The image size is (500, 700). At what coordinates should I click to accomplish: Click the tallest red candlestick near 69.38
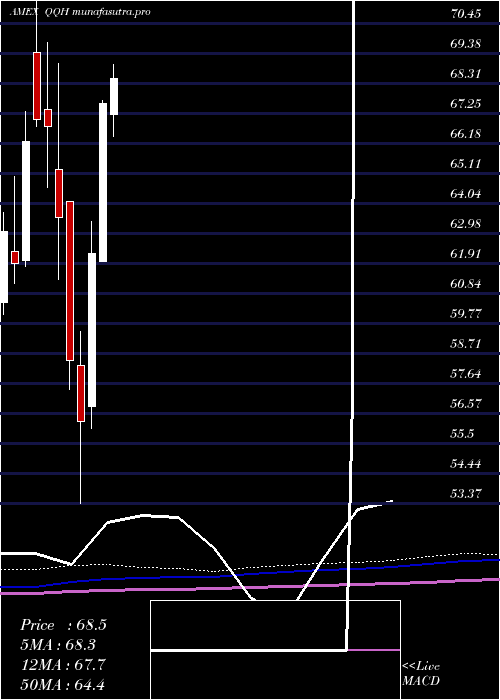[37, 86]
